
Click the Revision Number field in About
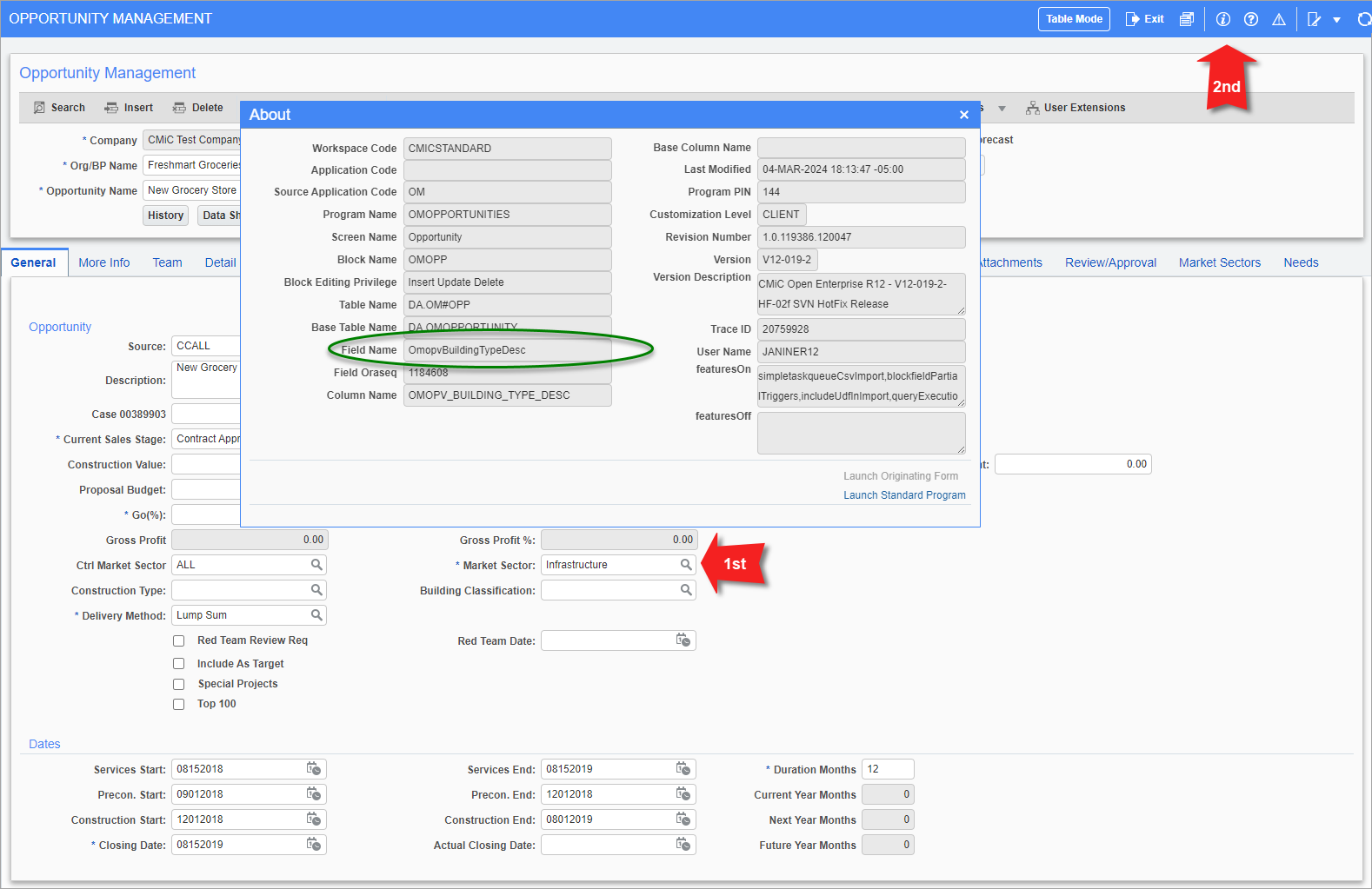click(861, 237)
